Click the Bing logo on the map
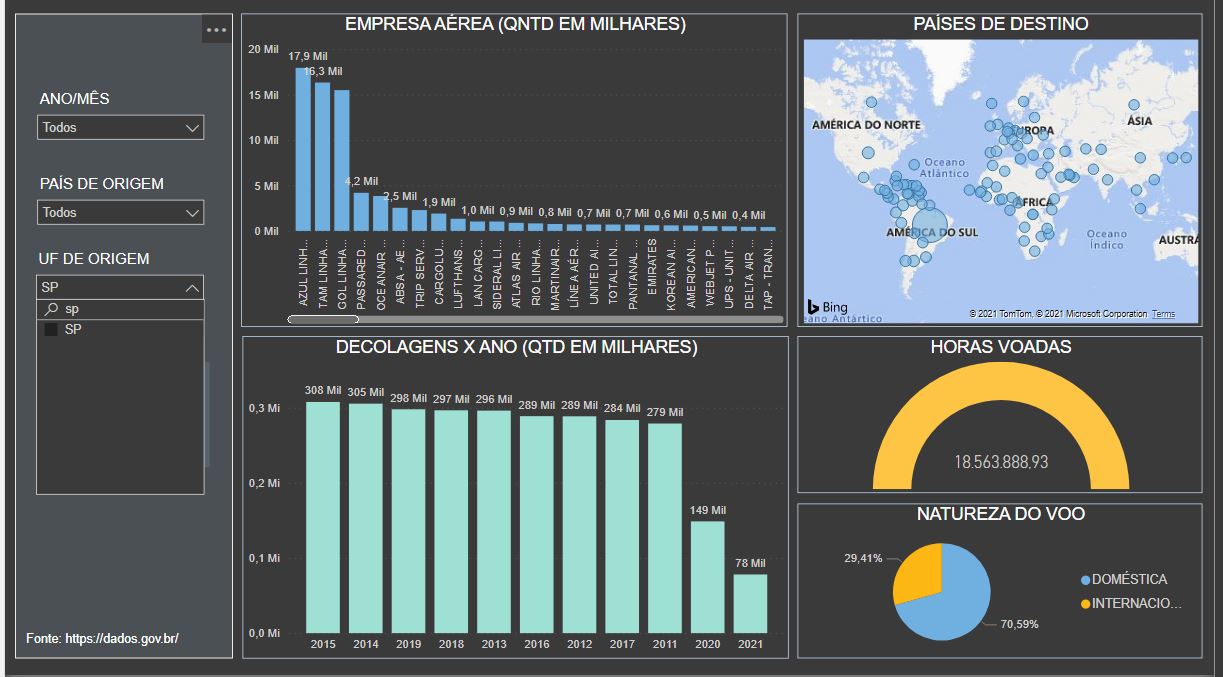This screenshot has height=677, width=1223. [828, 307]
